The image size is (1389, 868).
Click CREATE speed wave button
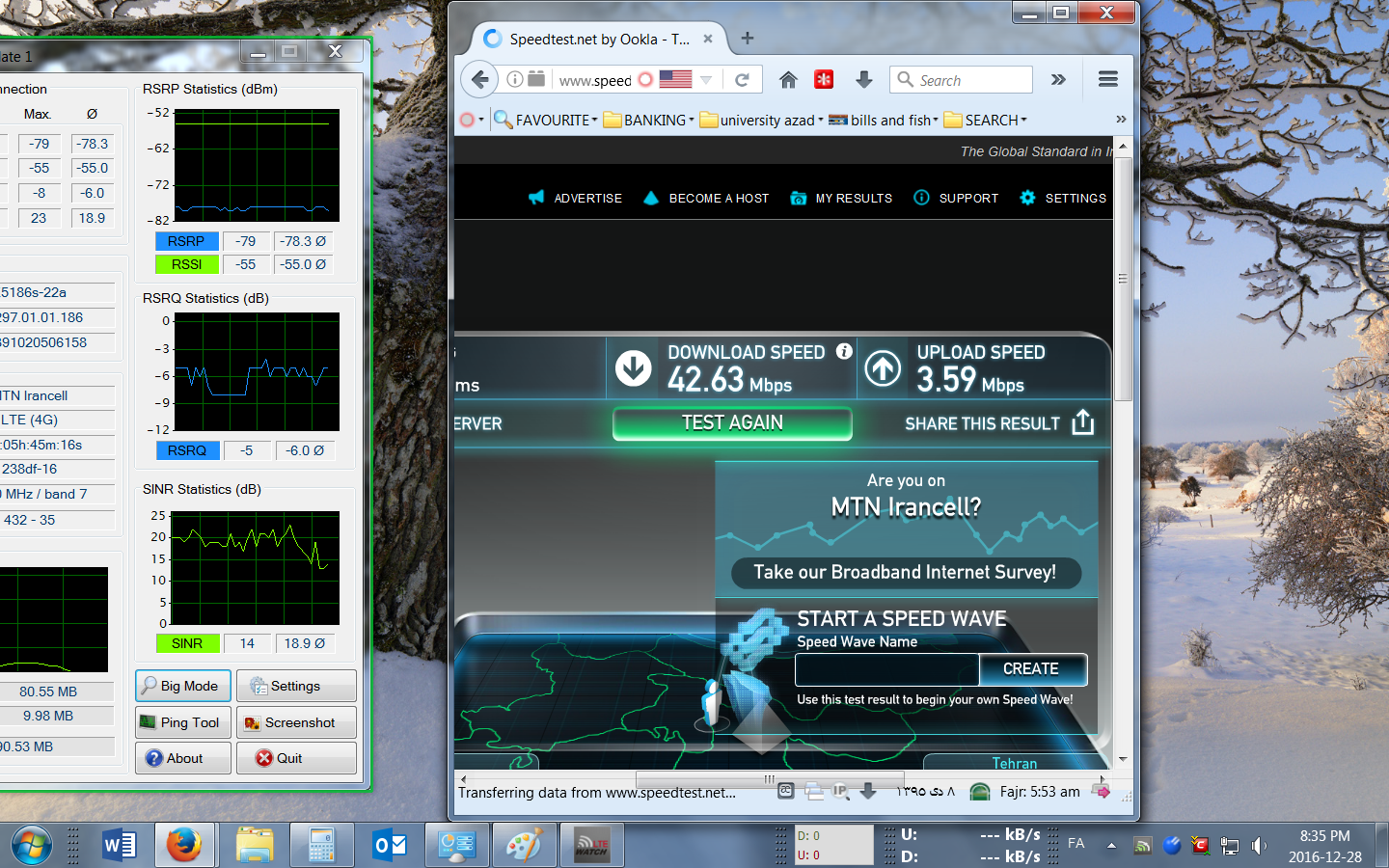pos(1032,669)
